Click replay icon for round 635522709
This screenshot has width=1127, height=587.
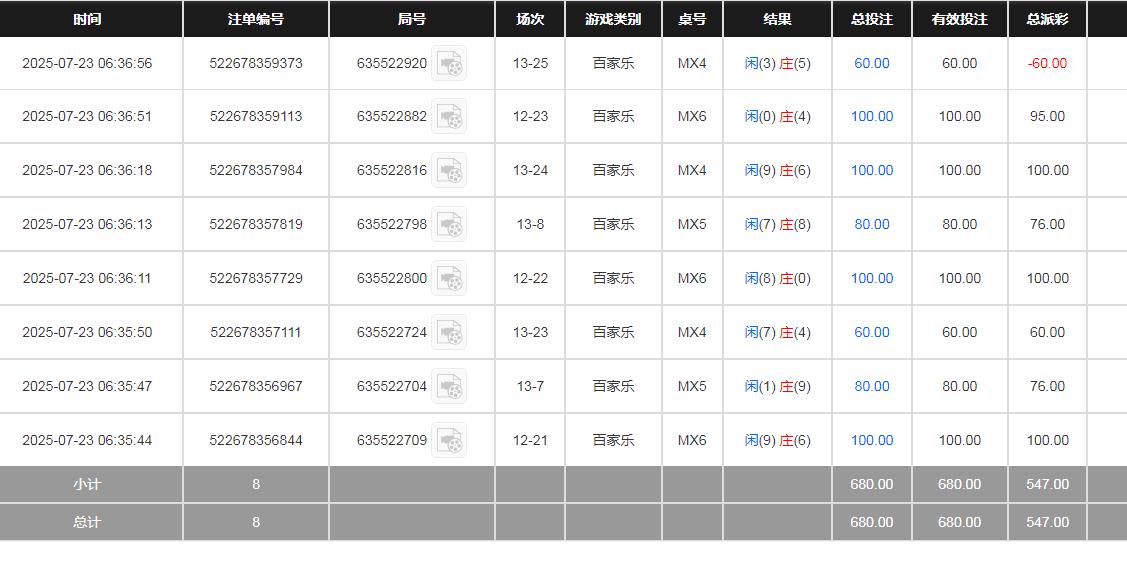click(449, 441)
